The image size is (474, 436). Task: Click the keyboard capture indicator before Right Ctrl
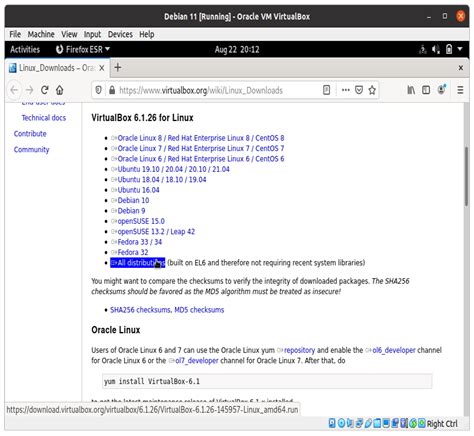click(x=422, y=423)
